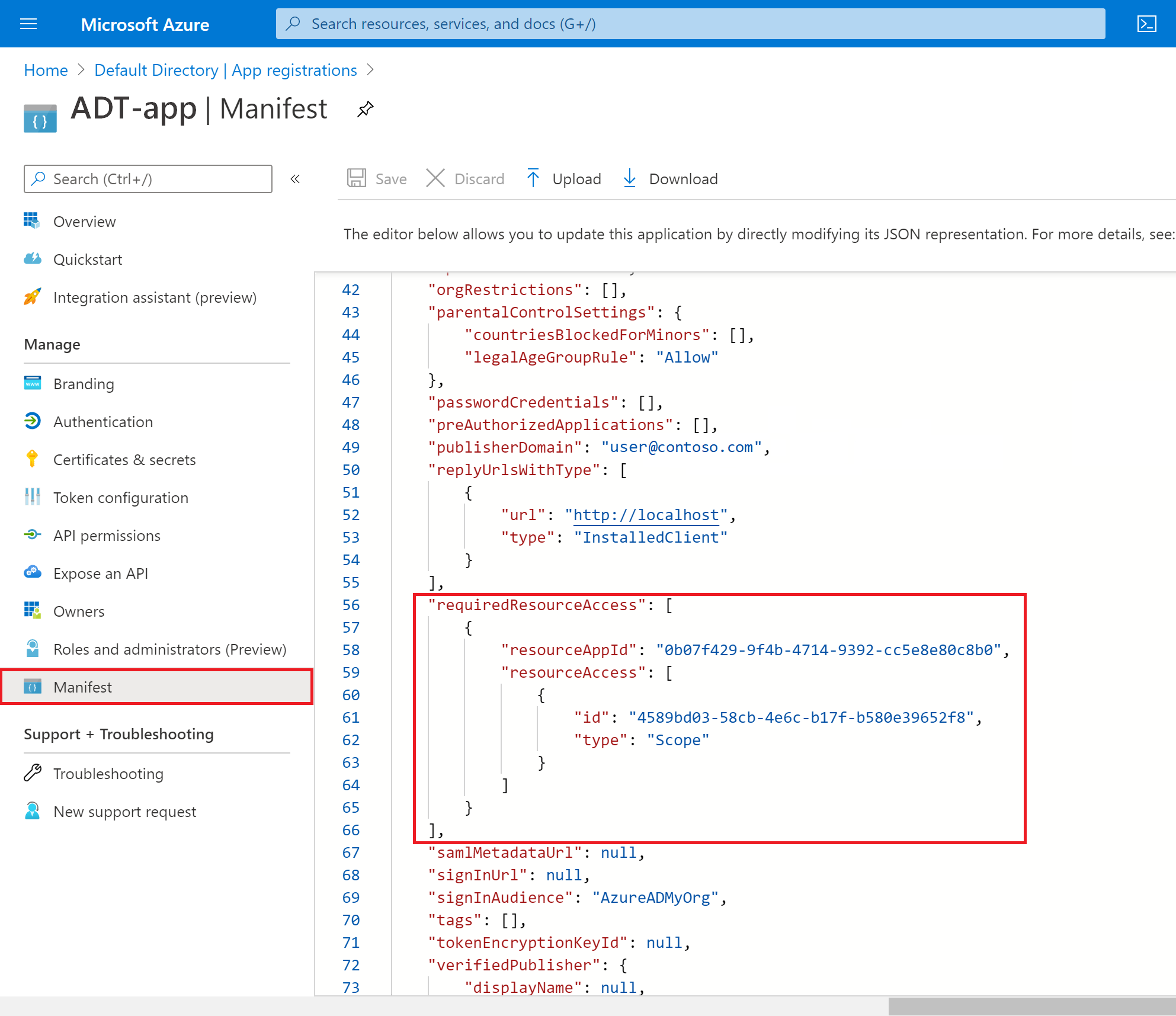Open the Quickstart section

tap(89, 259)
